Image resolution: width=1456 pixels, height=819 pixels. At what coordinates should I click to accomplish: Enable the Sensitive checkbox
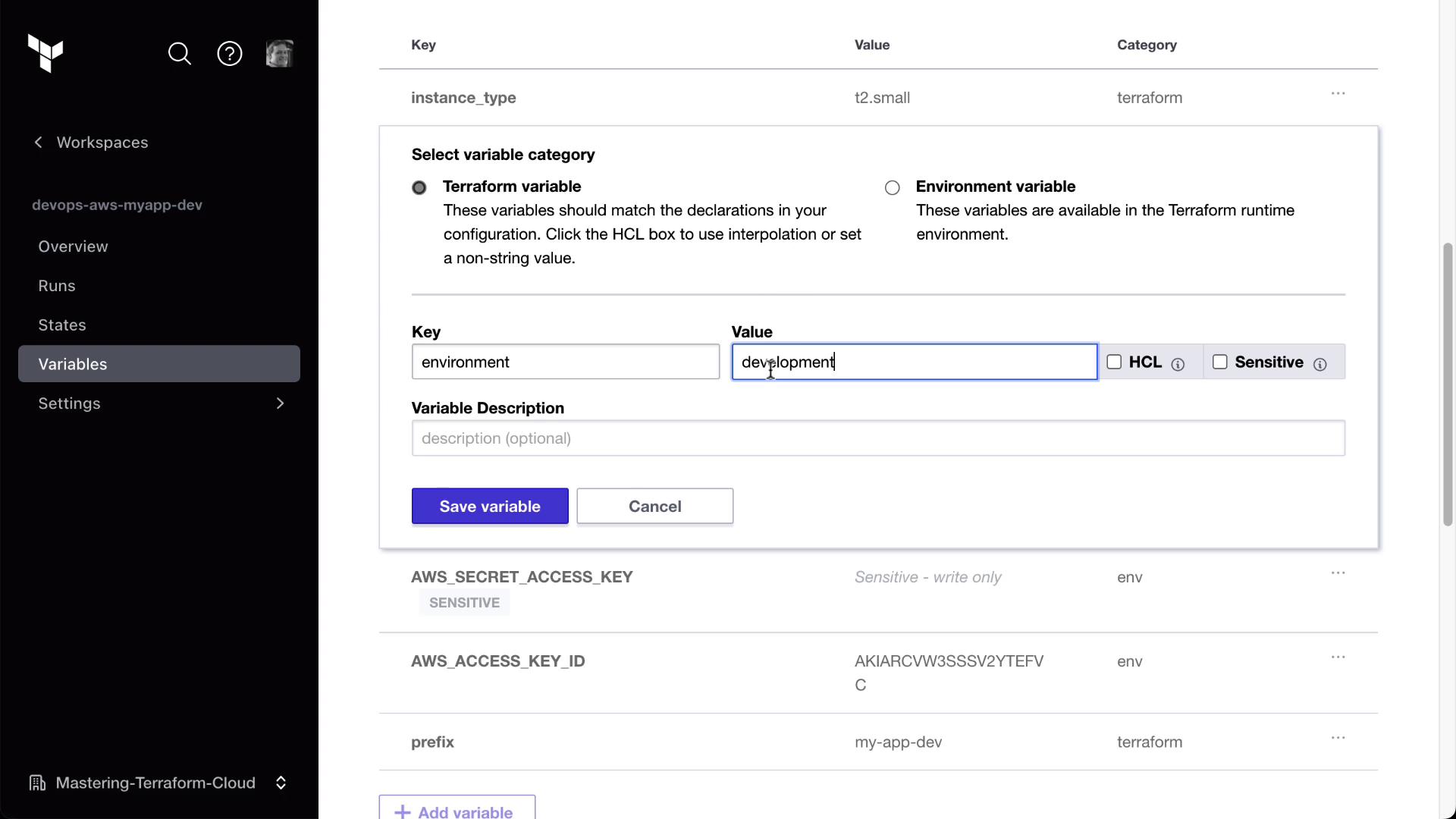pos(1219,362)
